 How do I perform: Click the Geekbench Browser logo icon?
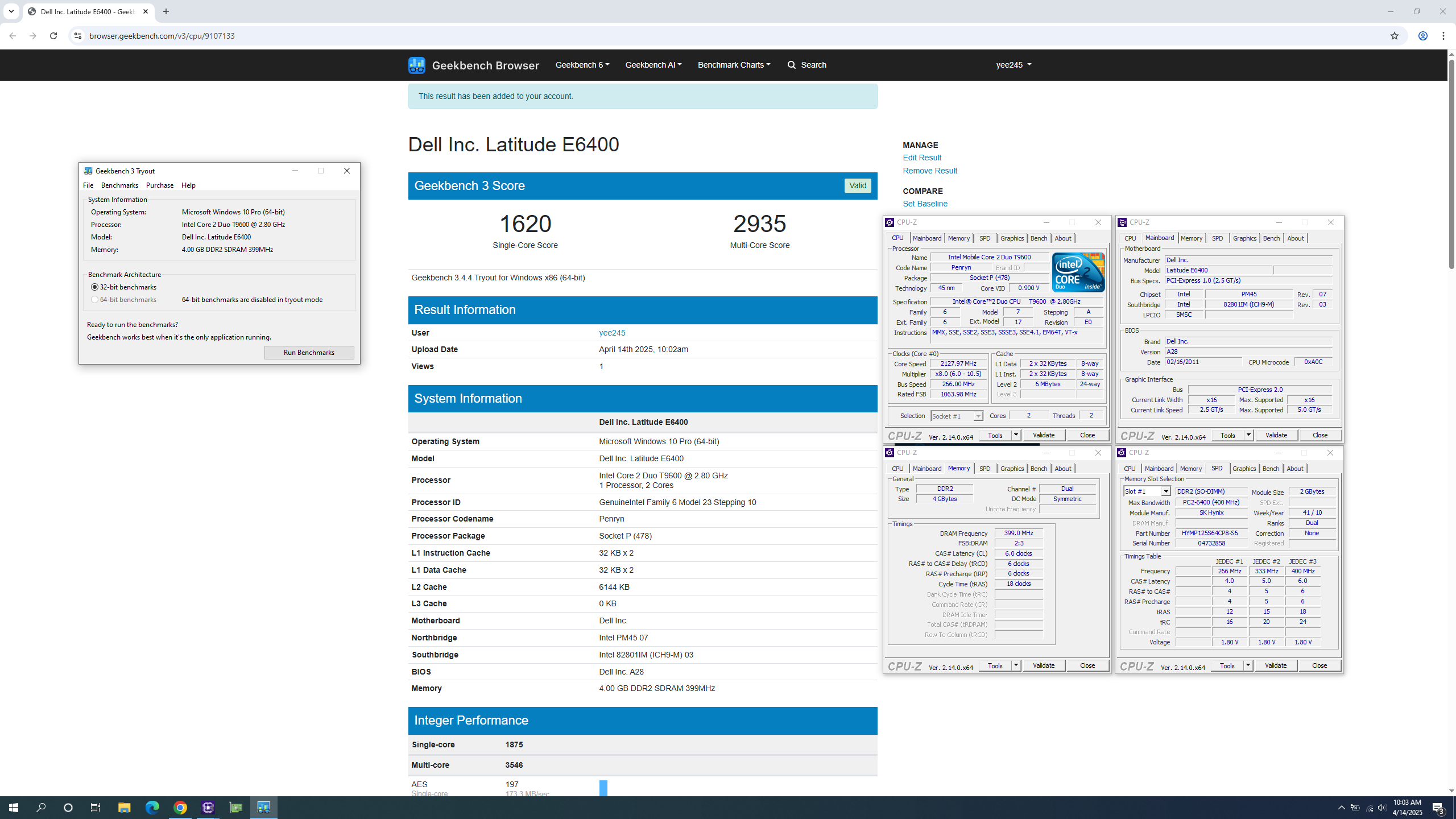click(x=416, y=65)
